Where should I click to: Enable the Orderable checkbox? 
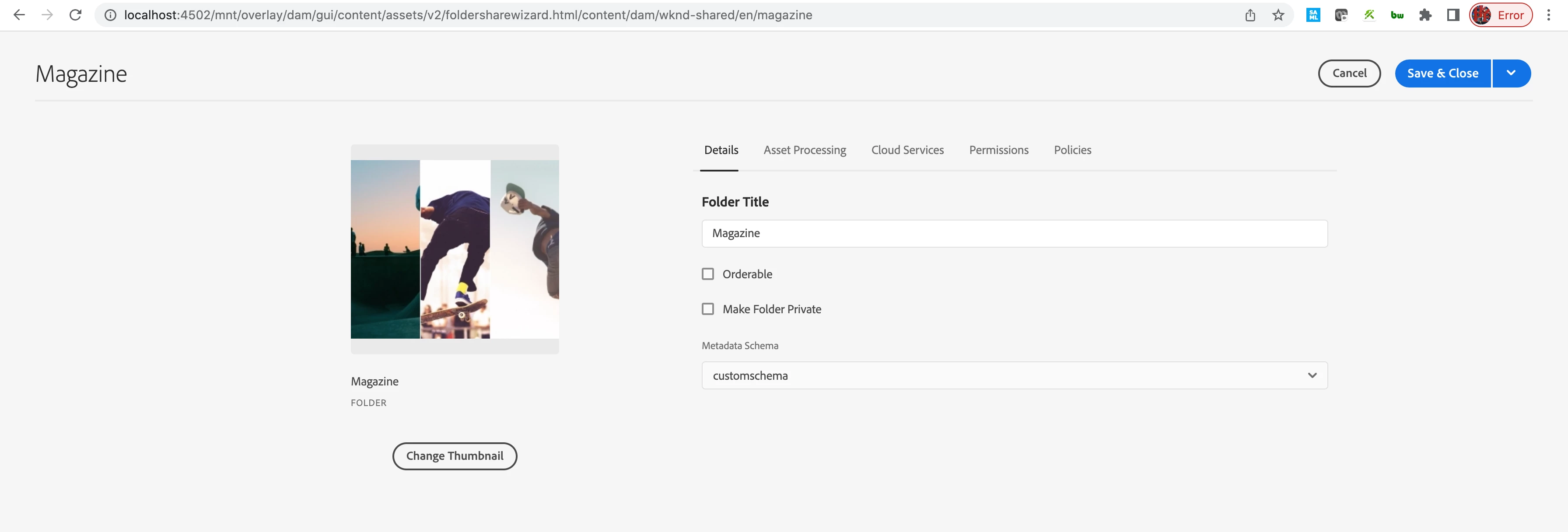click(708, 274)
